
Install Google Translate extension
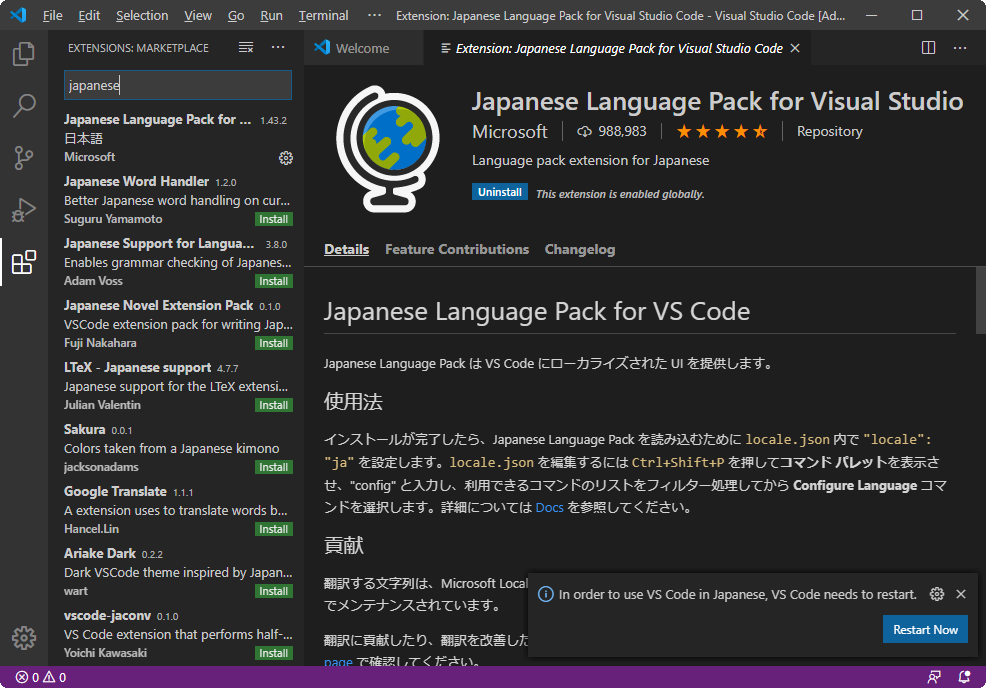[274, 529]
